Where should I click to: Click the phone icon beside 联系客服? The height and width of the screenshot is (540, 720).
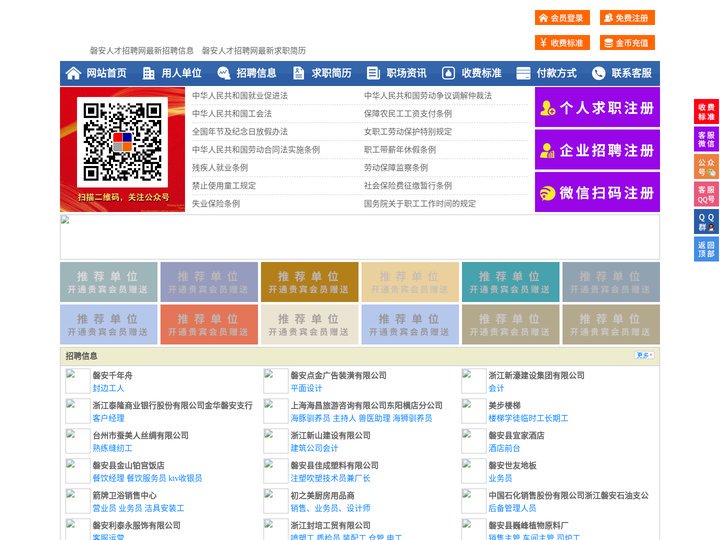tap(598, 73)
